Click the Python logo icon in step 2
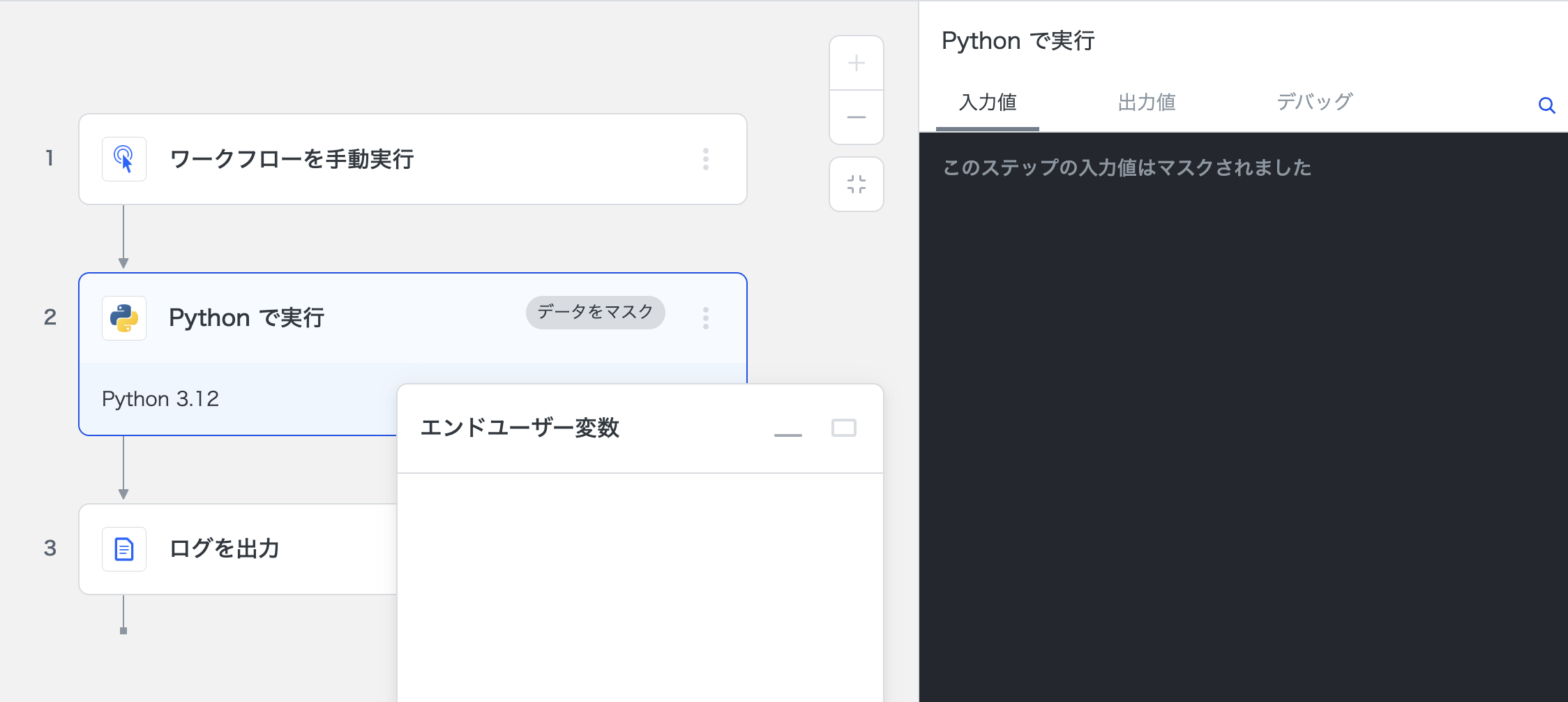The width and height of the screenshot is (1568, 702). (x=124, y=318)
